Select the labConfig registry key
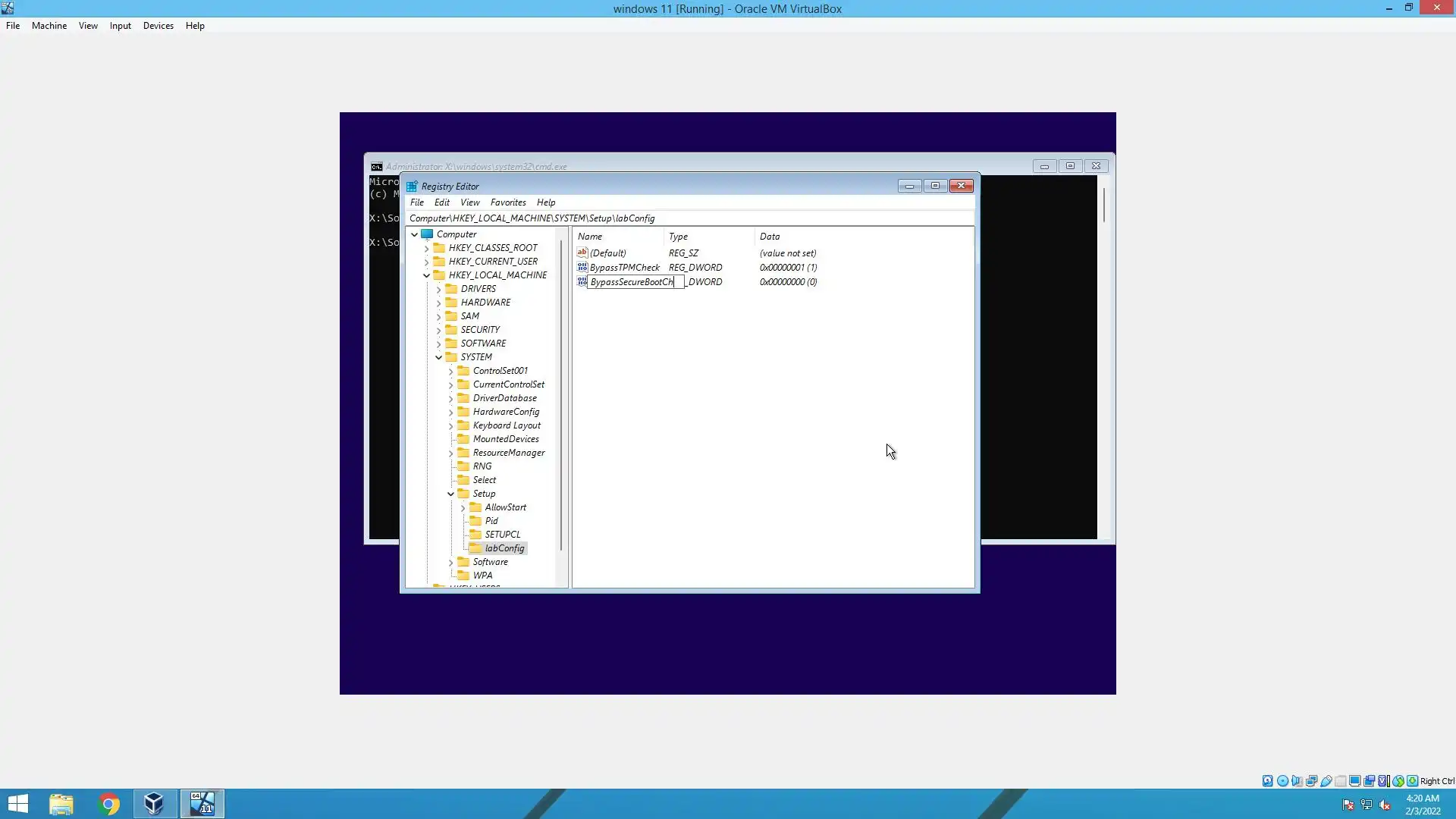The image size is (1456, 819). click(x=504, y=548)
